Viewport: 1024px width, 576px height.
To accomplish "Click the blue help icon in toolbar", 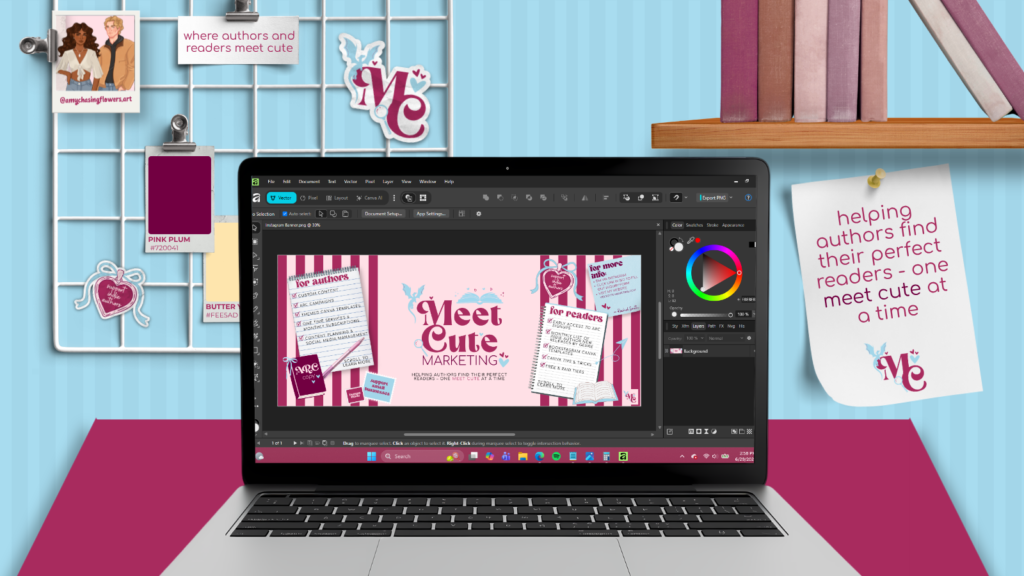I will point(748,198).
